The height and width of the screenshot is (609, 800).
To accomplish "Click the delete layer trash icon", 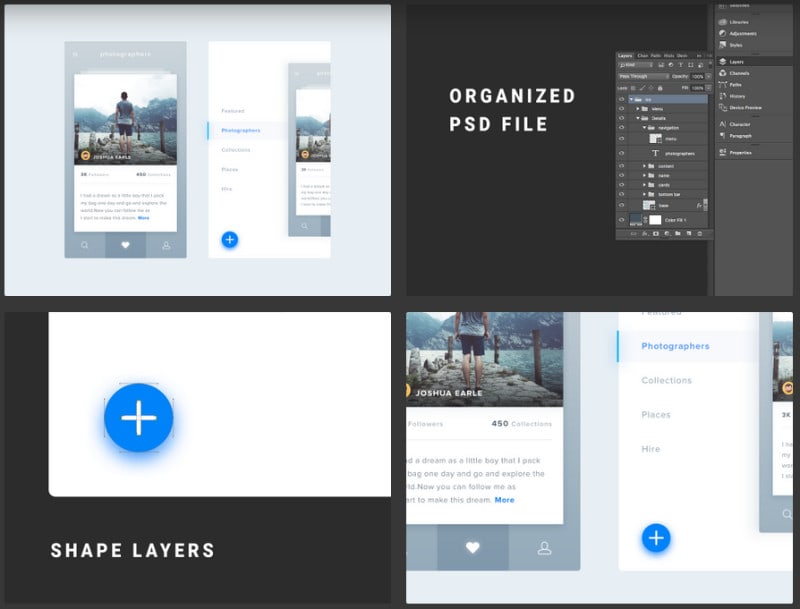I will tap(699, 234).
